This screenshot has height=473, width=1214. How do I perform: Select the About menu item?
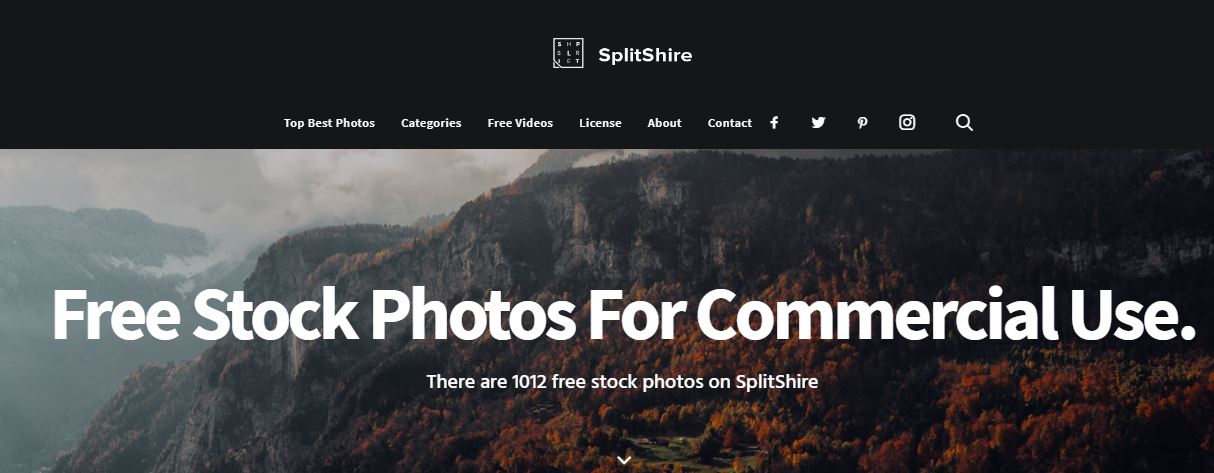(664, 123)
